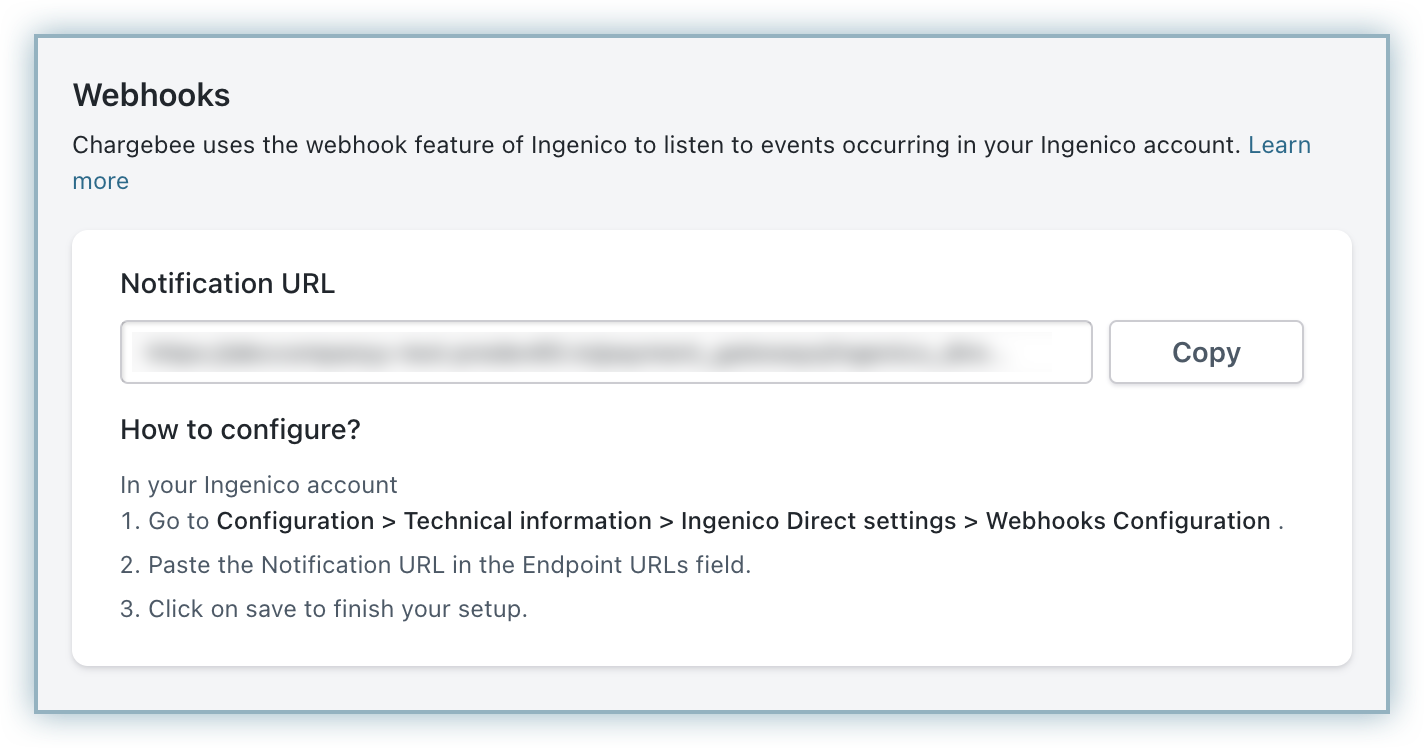Click the bold Webhooks Configuration text
1424x748 pixels.
point(1128,521)
